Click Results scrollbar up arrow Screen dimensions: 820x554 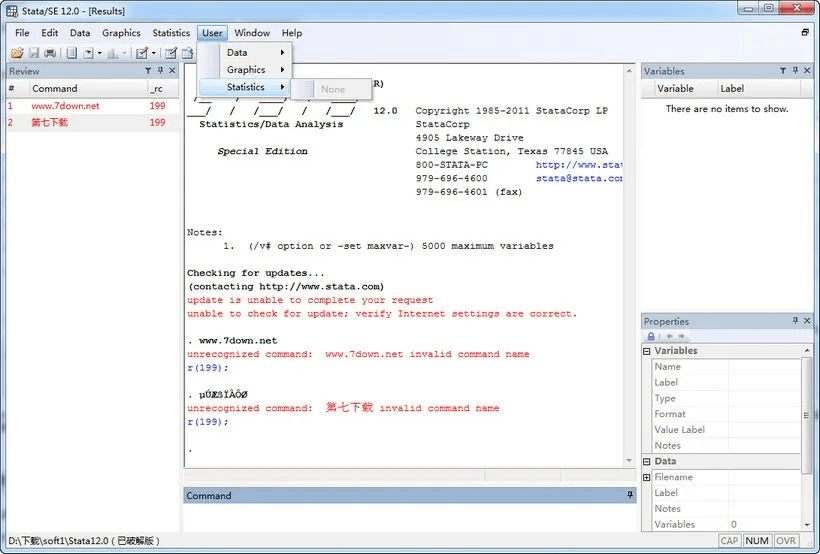click(629, 70)
